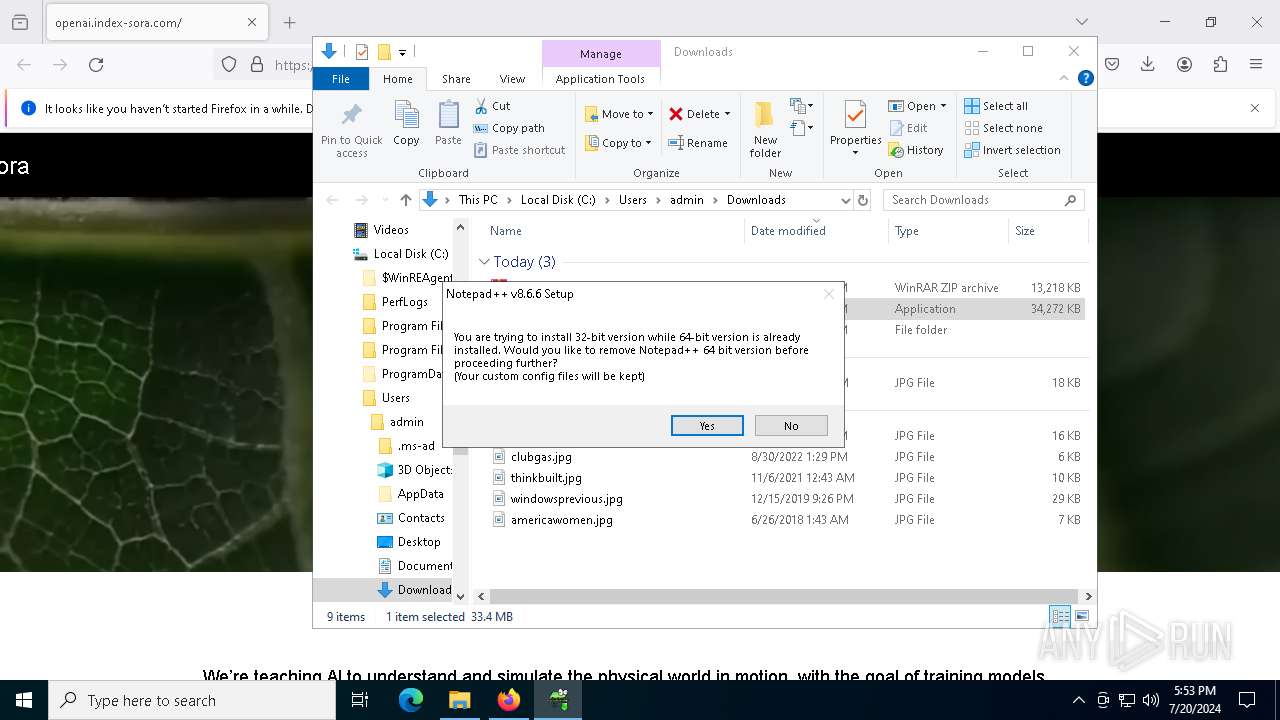Switch to Details view layout
The height and width of the screenshot is (720, 1280).
[x=1060, y=617]
